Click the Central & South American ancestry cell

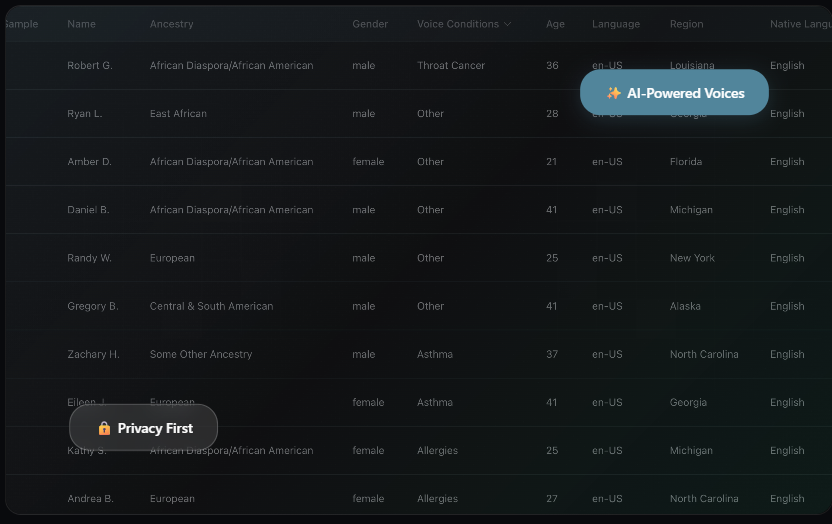[x=211, y=306]
